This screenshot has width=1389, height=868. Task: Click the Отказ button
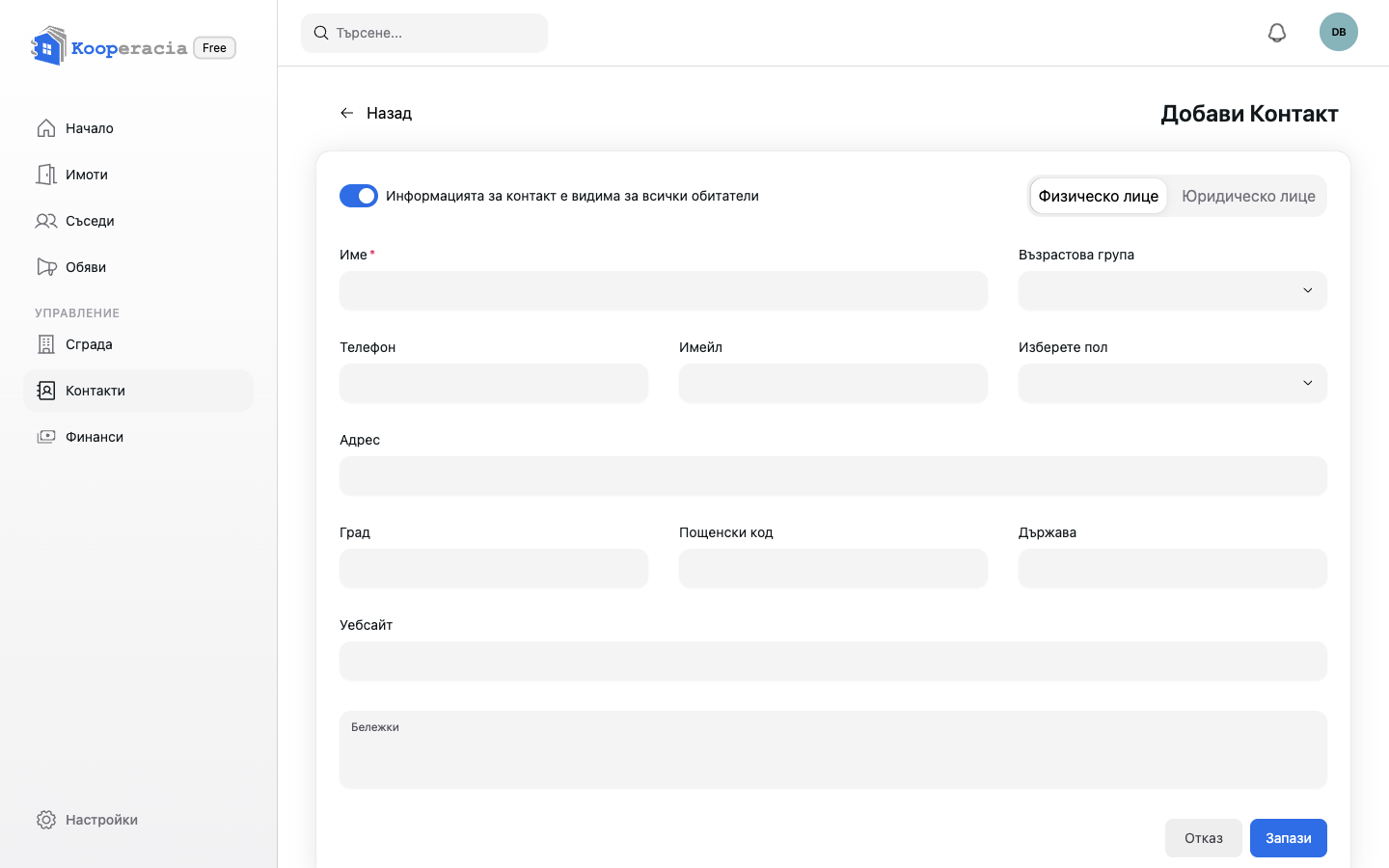tap(1204, 838)
